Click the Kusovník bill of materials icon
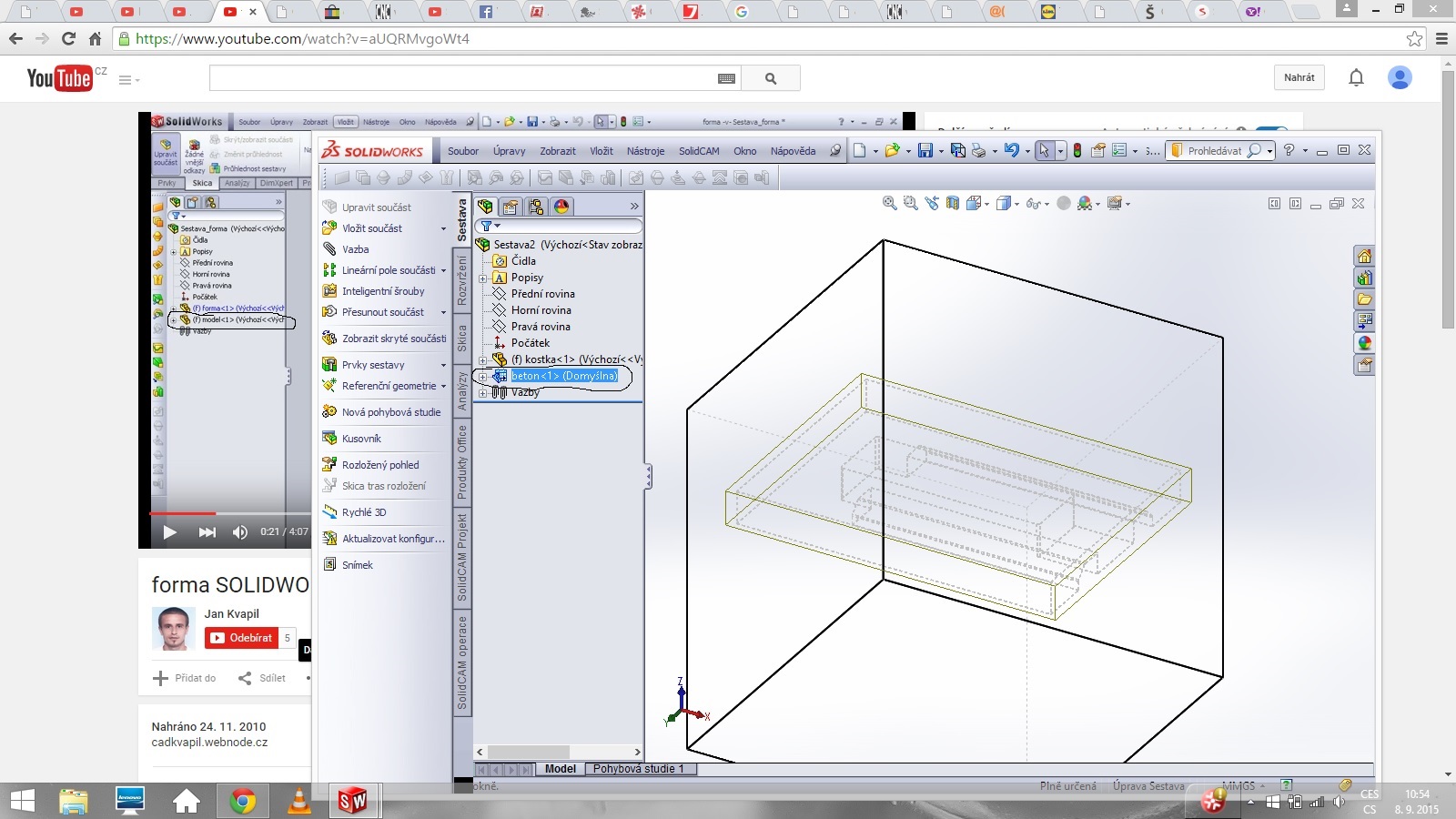Image resolution: width=1456 pixels, height=819 pixels. click(x=329, y=439)
